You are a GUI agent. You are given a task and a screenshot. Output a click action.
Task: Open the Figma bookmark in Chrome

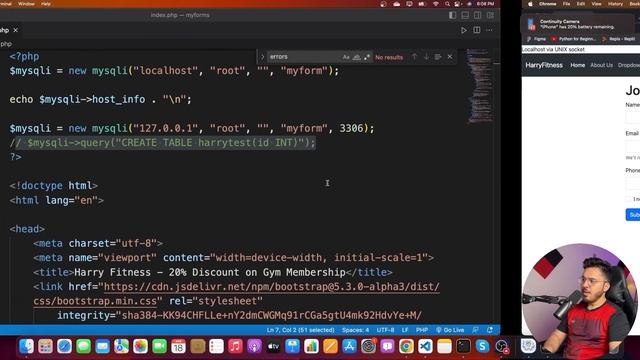click(x=536, y=39)
